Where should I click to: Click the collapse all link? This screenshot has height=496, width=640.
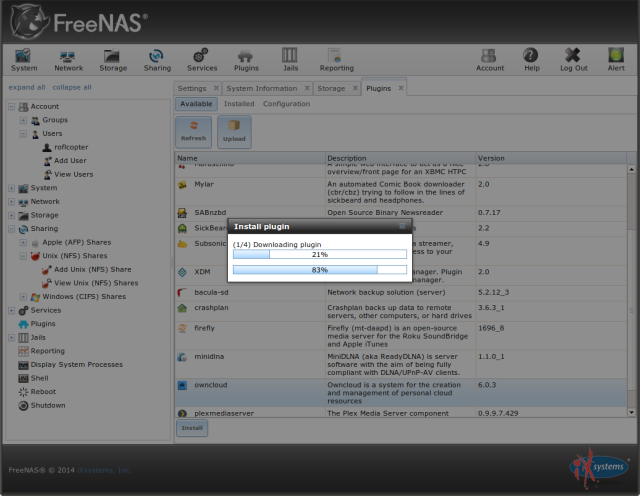72,87
